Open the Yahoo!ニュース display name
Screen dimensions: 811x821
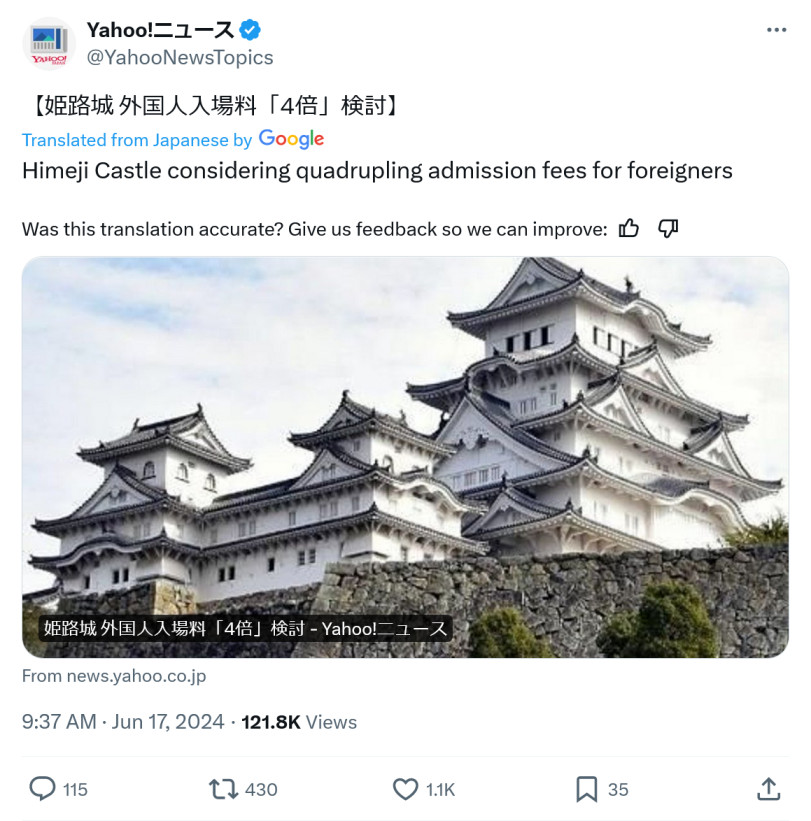(x=160, y=30)
